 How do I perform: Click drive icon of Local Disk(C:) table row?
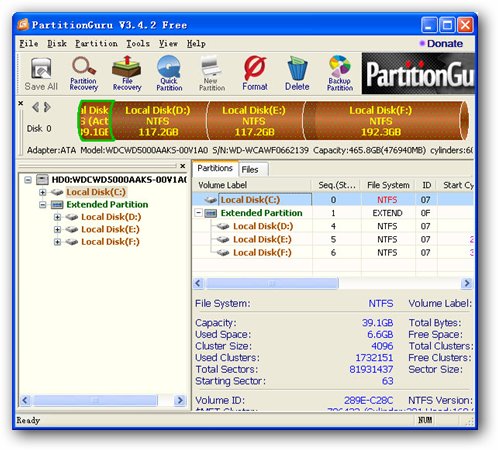pyautogui.click(x=211, y=200)
